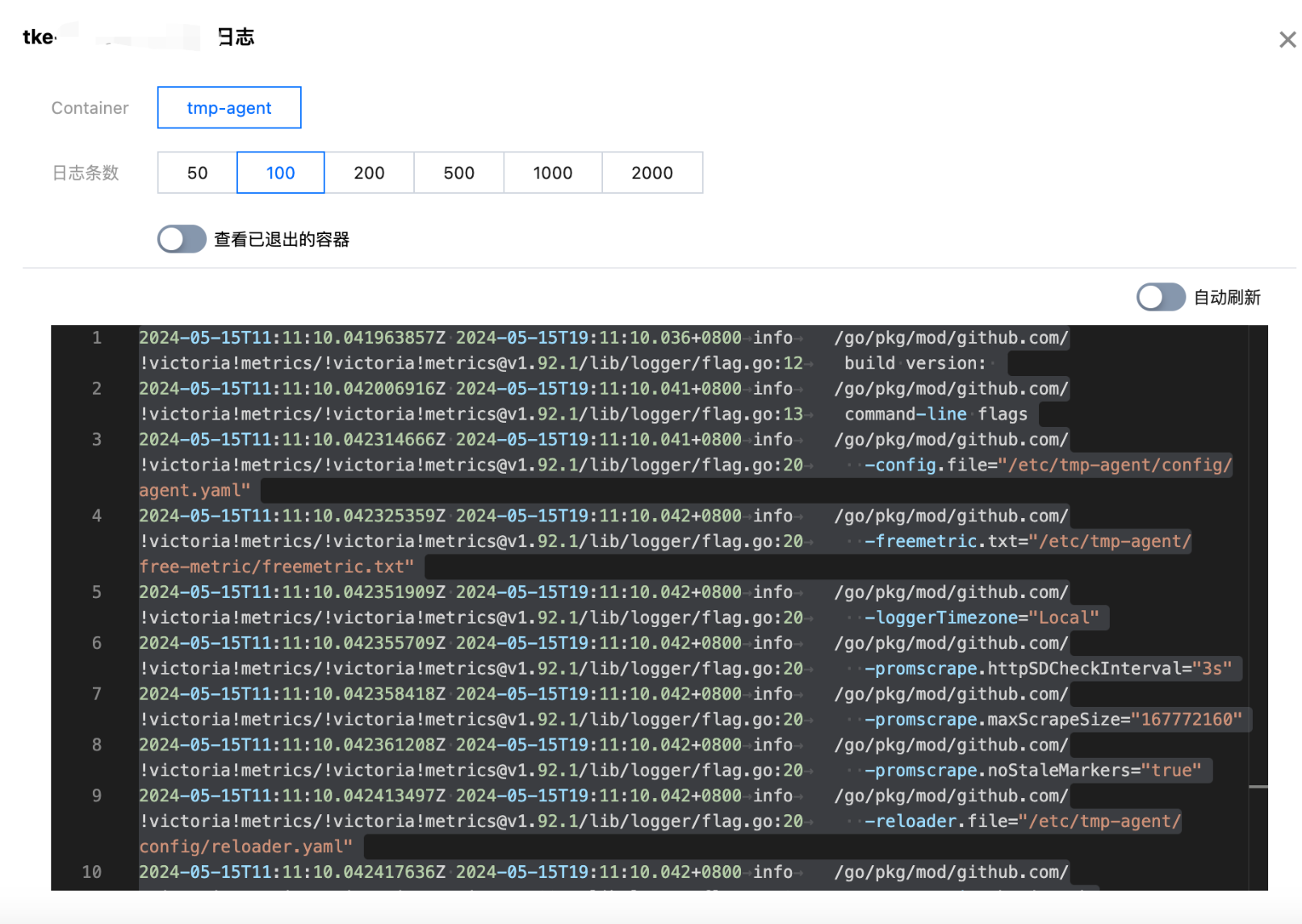The height and width of the screenshot is (924, 1302).
Task: Click the -loggerTimezone="Local" flag text
Action: 982,617
